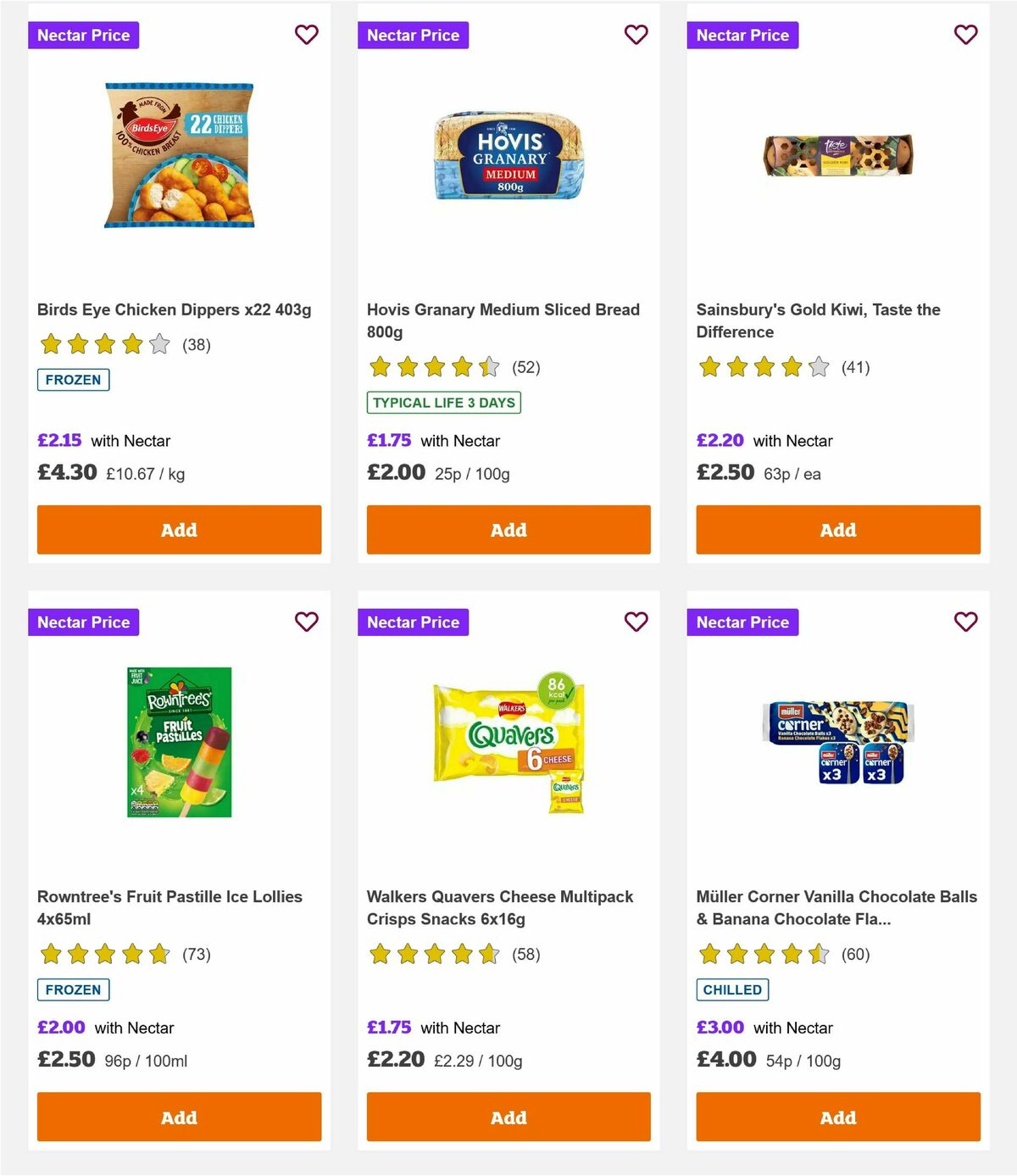
Task: Favourite the Birds Eye Chicken Dippers
Action: tap(306, 35)
